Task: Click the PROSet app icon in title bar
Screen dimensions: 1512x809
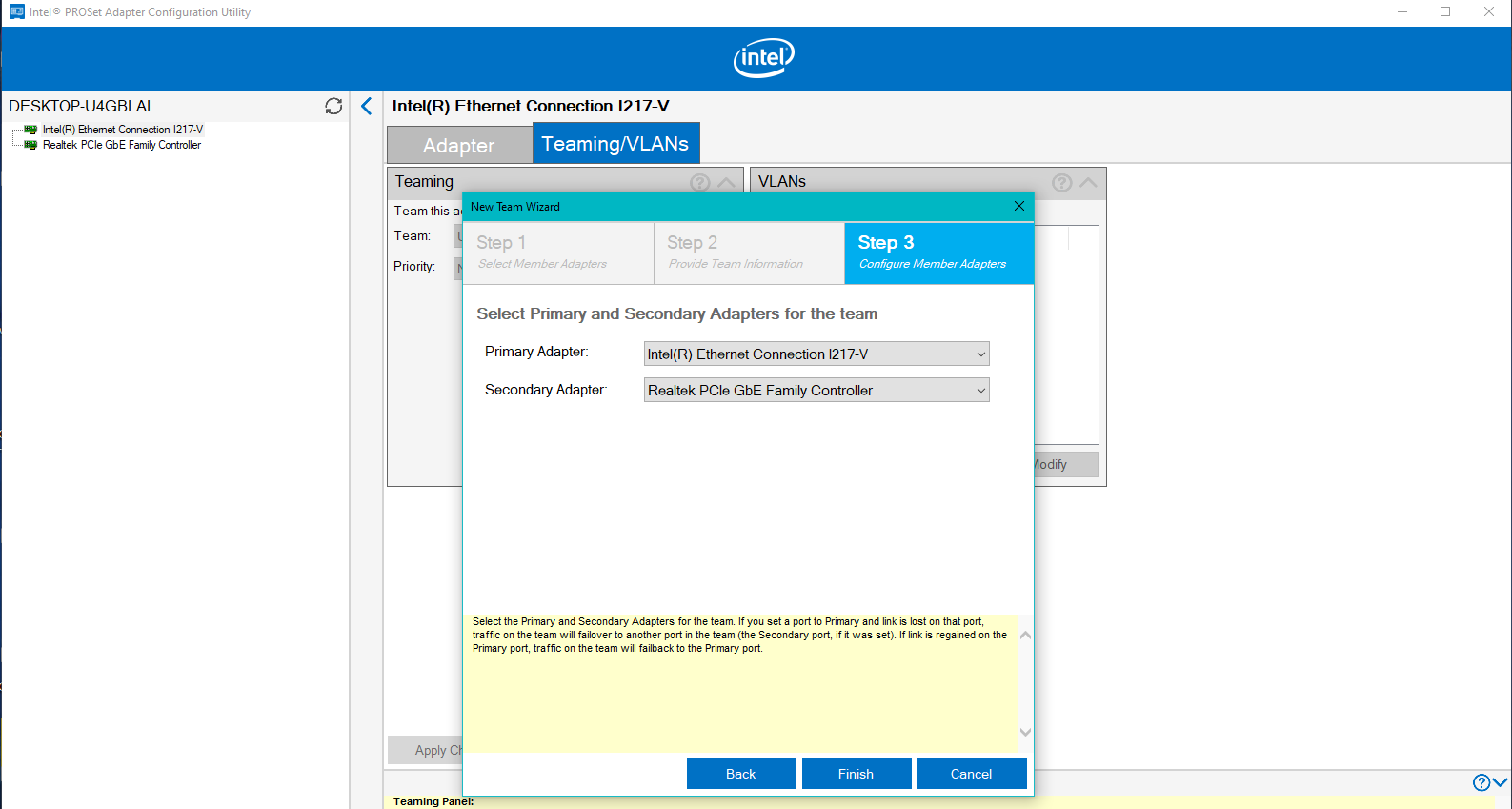Action: point(16,12)
